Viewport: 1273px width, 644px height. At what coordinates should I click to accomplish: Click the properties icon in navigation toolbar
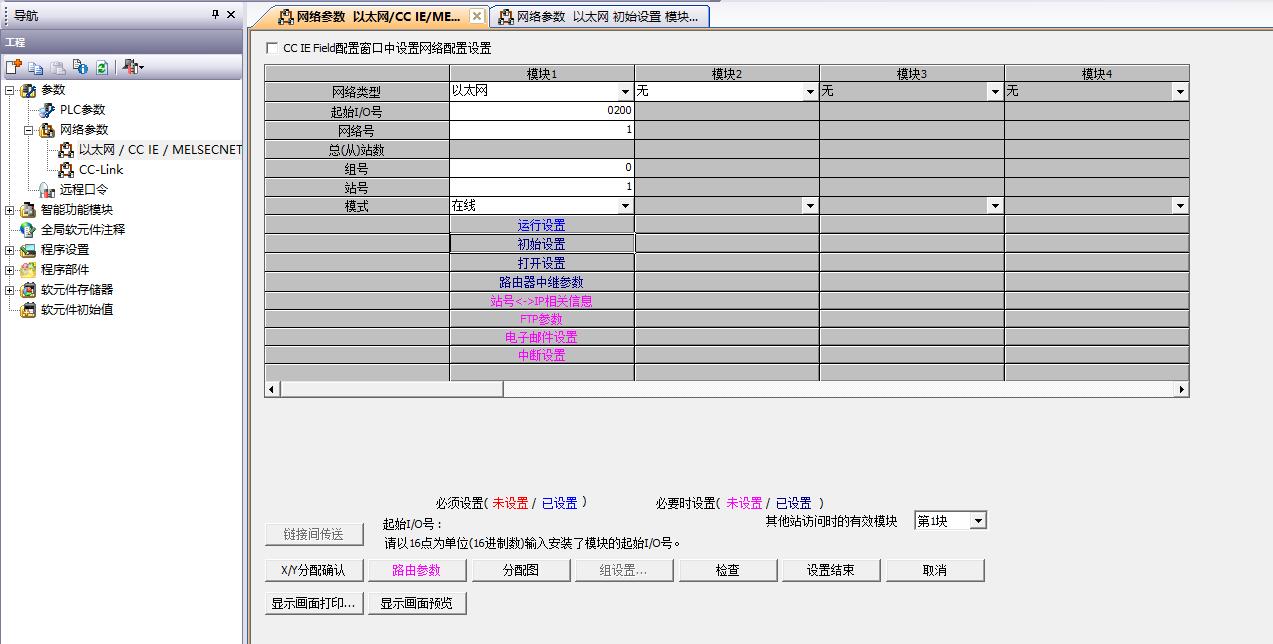pos(80,67)
